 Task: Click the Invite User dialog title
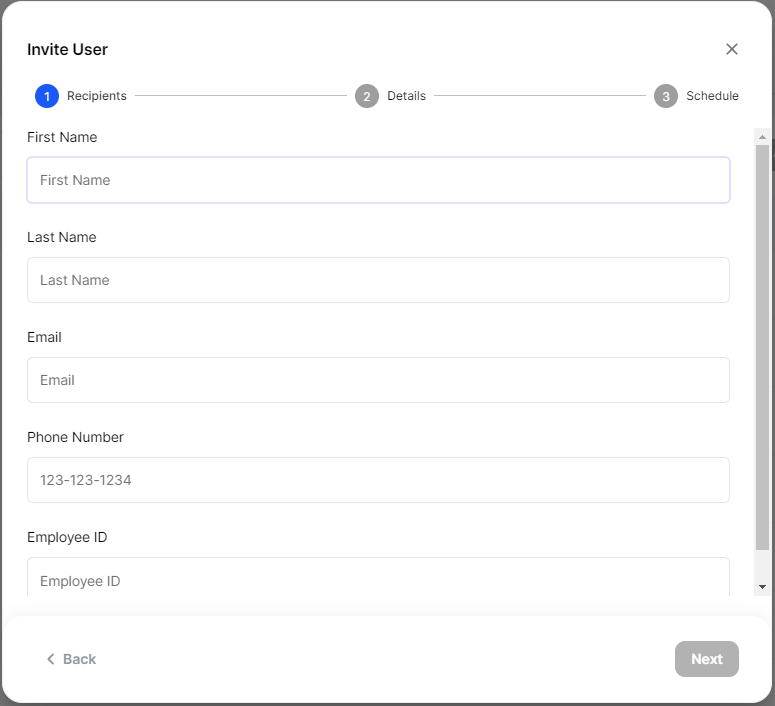[67, 49]
